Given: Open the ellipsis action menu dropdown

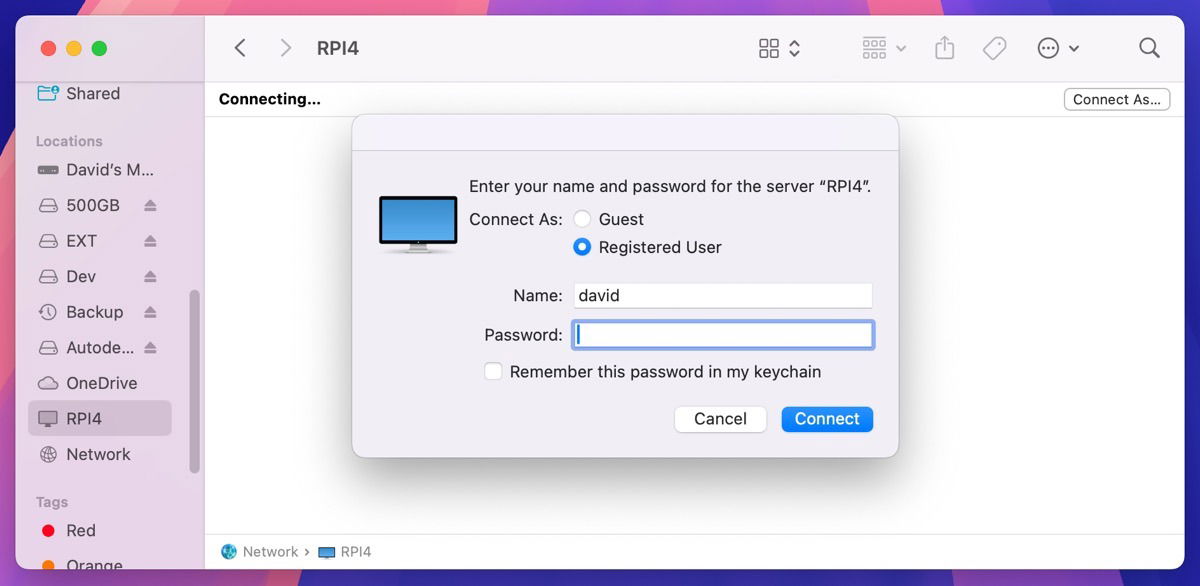Looking at the screenshot, I should pos(1058,48).
